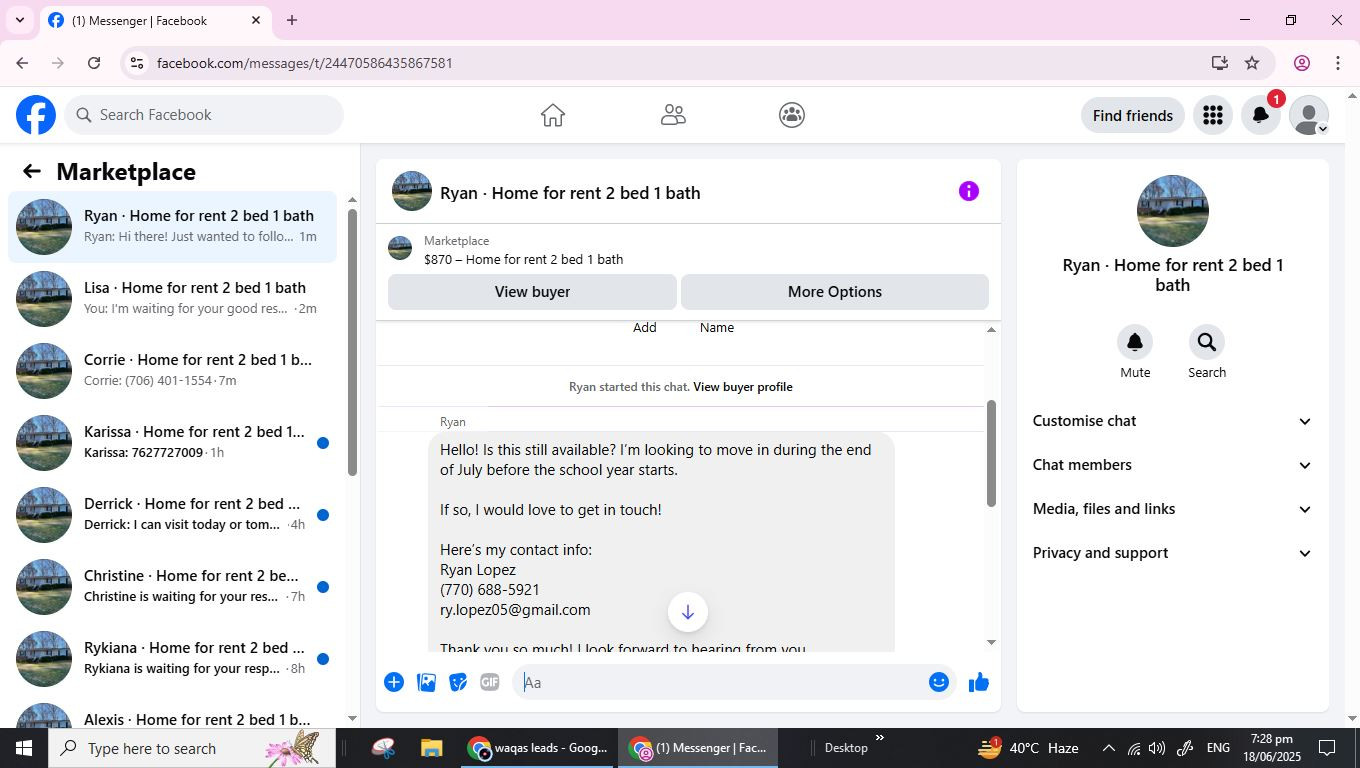Click the taskbar search box
Image resolution: width=1360 pixels, height=768 pixels.
coord(190,748)
